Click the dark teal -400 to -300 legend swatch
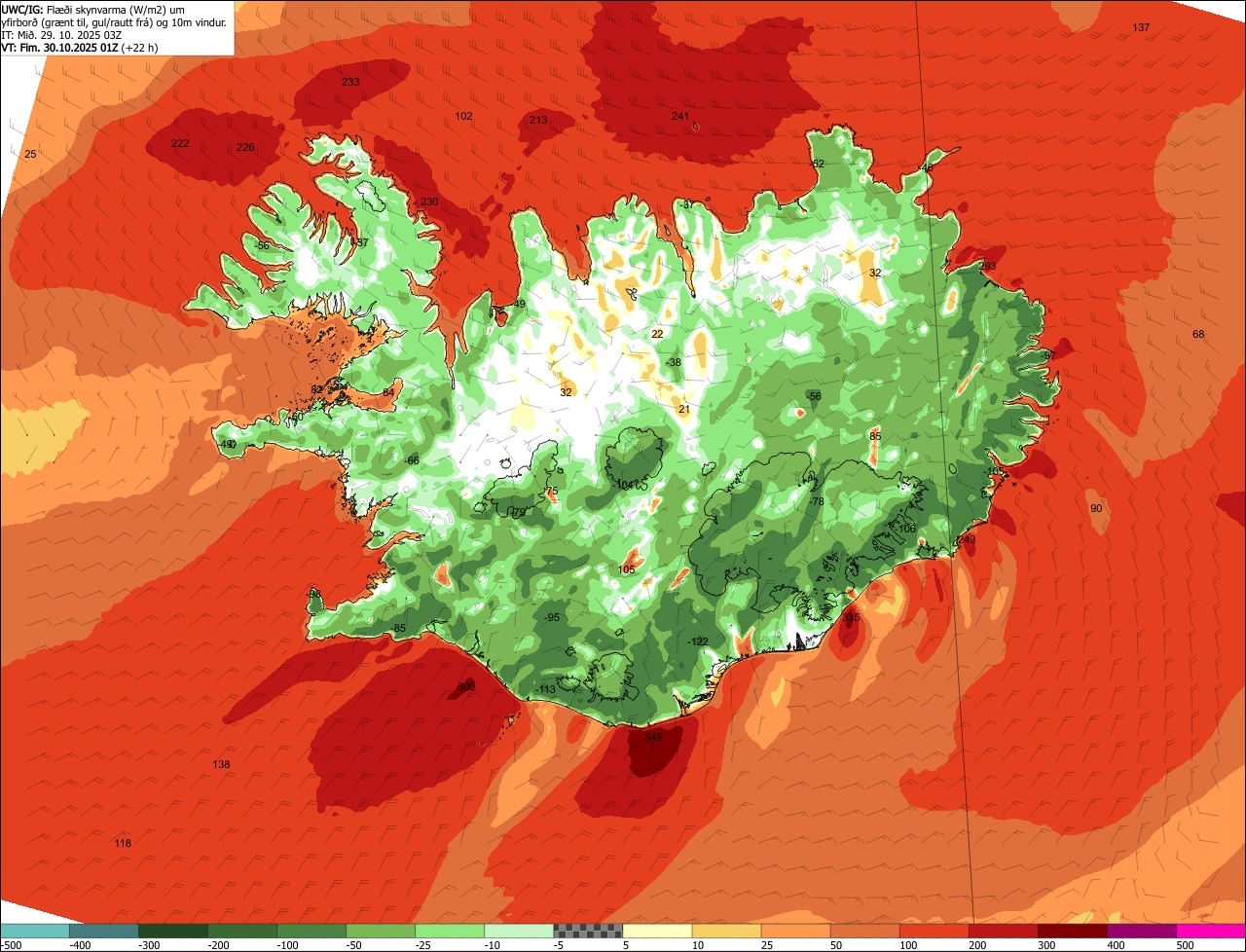The image size is (1246, 952). 104,932
